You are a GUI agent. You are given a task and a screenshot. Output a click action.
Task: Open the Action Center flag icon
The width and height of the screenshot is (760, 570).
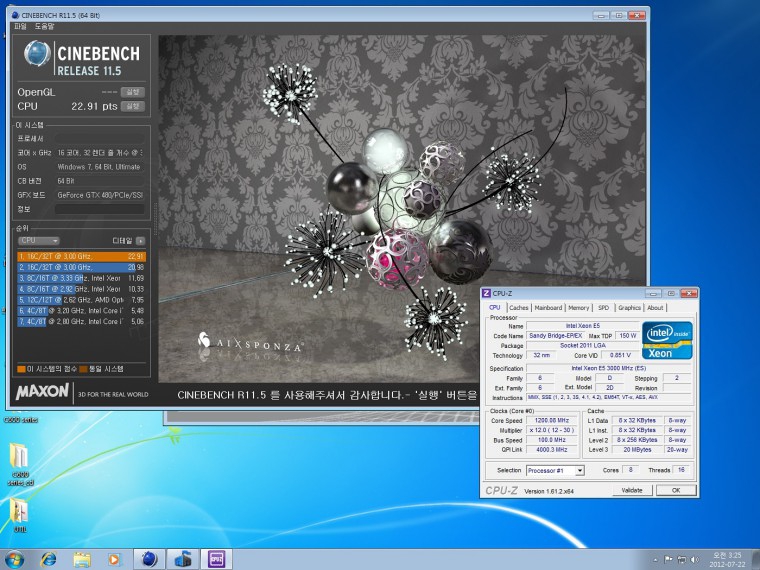[669, 559]
